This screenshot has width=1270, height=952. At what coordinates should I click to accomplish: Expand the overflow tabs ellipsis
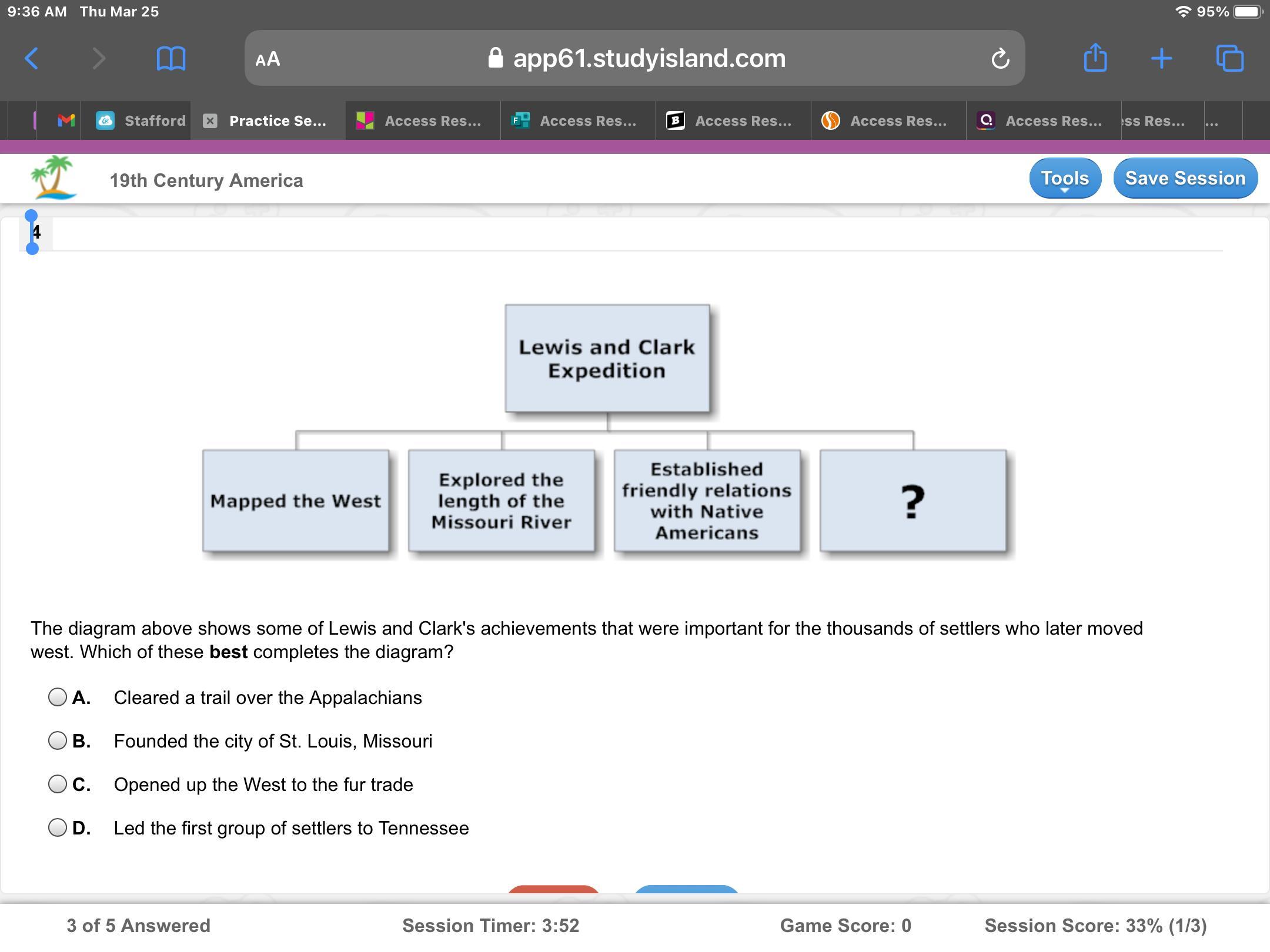1211,121
